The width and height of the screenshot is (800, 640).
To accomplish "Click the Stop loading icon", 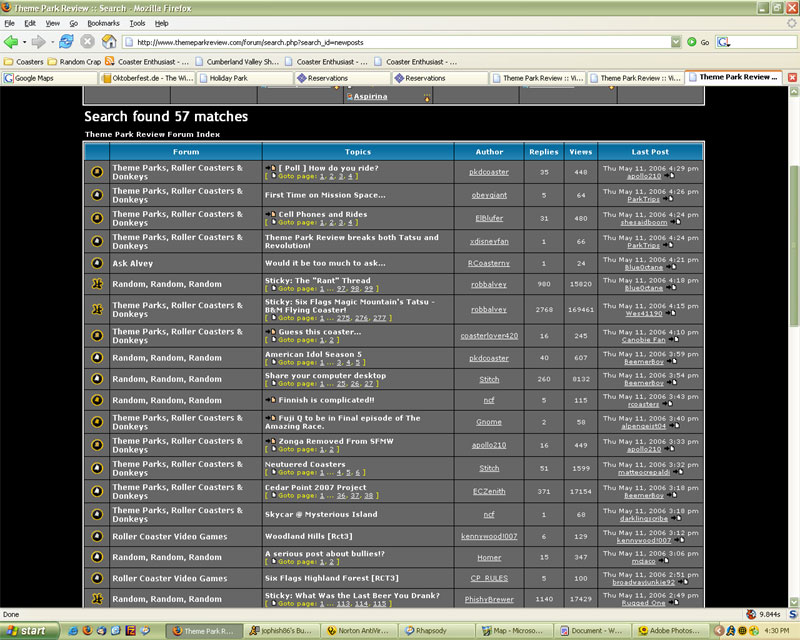I will [x=88, y=42].
